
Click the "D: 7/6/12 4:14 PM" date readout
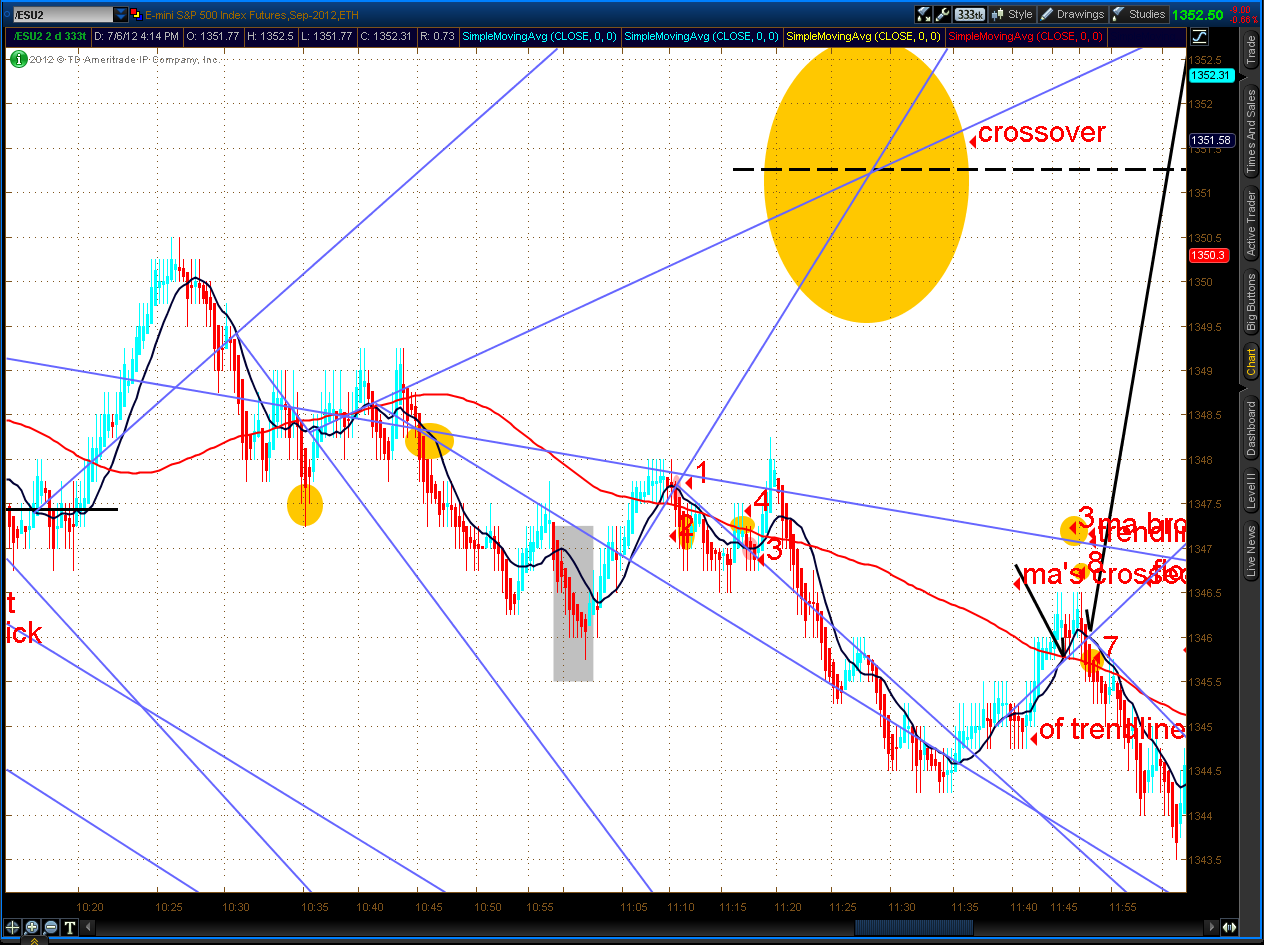click(x=137, y=37)
